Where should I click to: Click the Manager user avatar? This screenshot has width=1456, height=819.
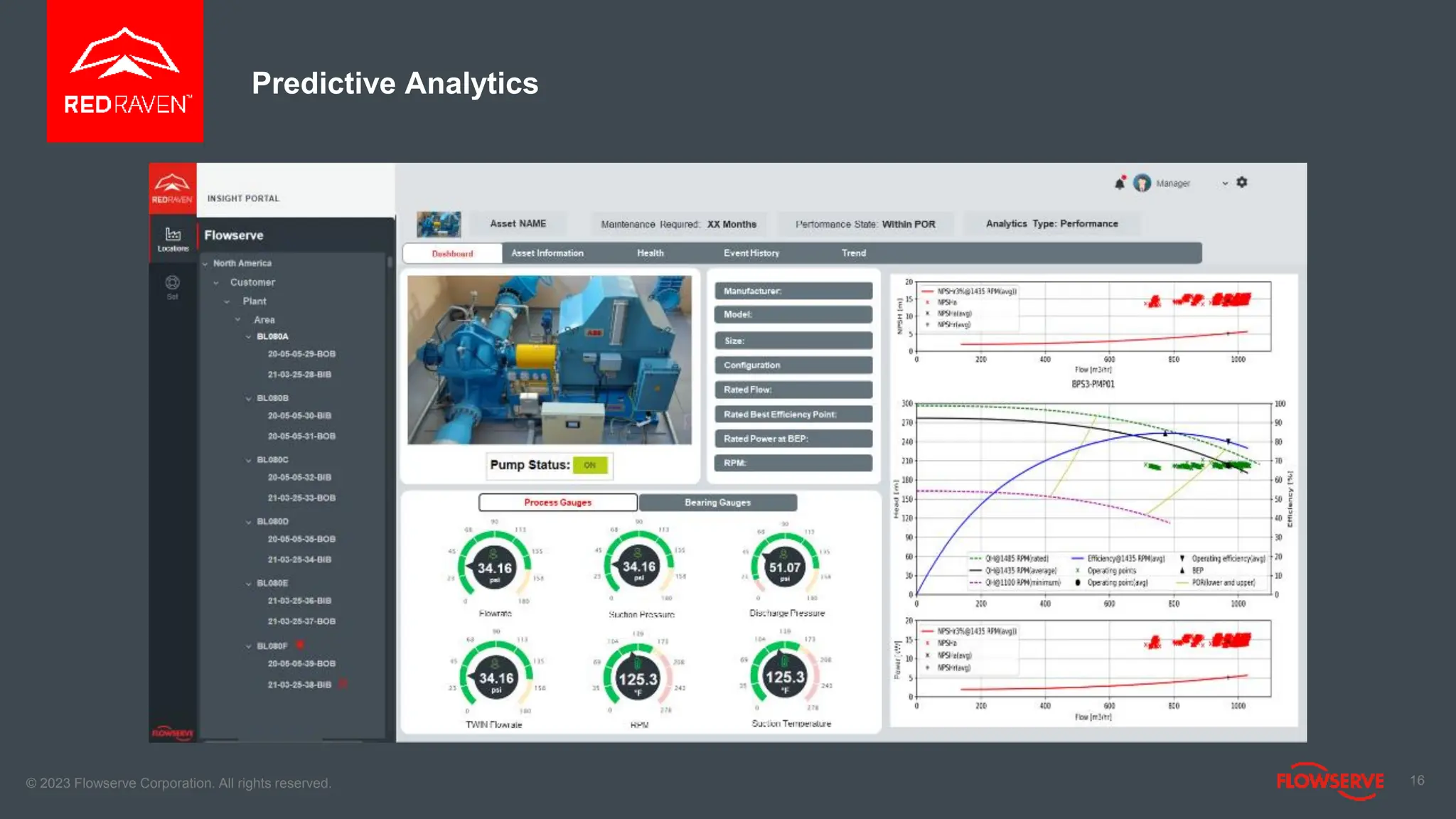click(1142, 183)
